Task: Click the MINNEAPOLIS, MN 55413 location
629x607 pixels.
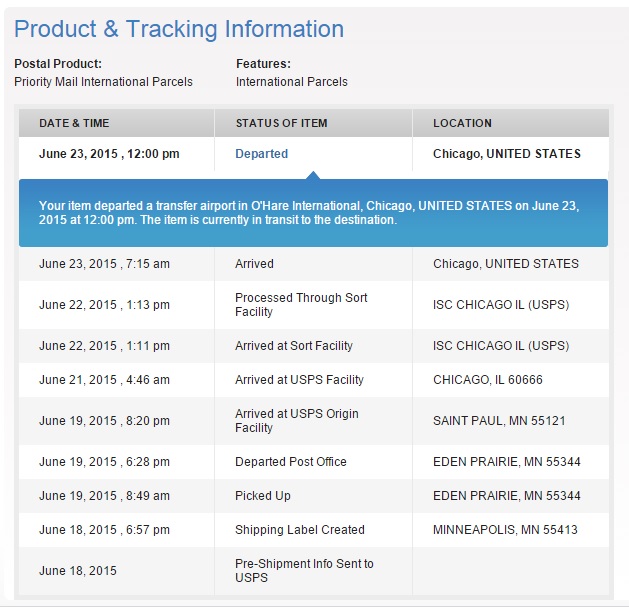Action: 505,530
